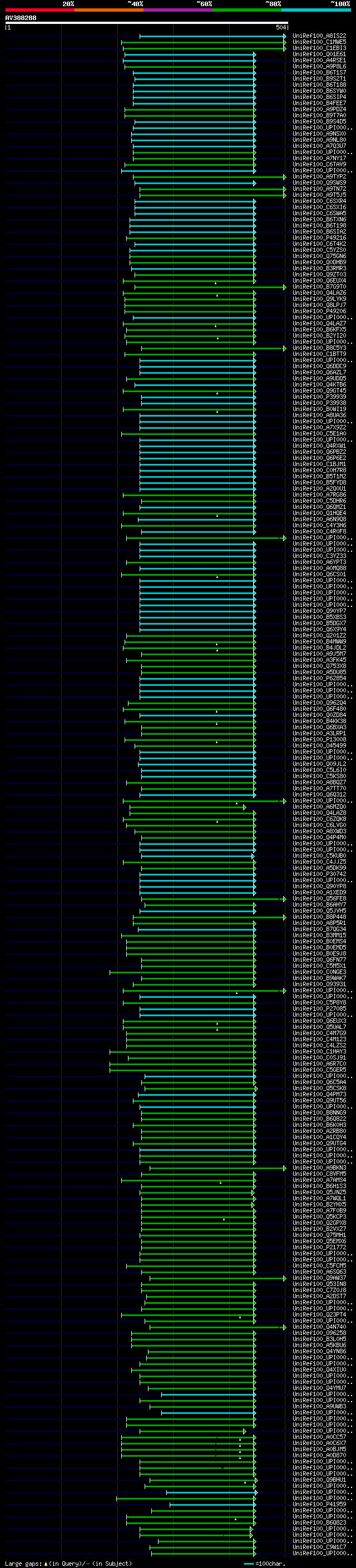
Task: Select UniRef100_B9S2T1 entry
Action: coord(319,78)
